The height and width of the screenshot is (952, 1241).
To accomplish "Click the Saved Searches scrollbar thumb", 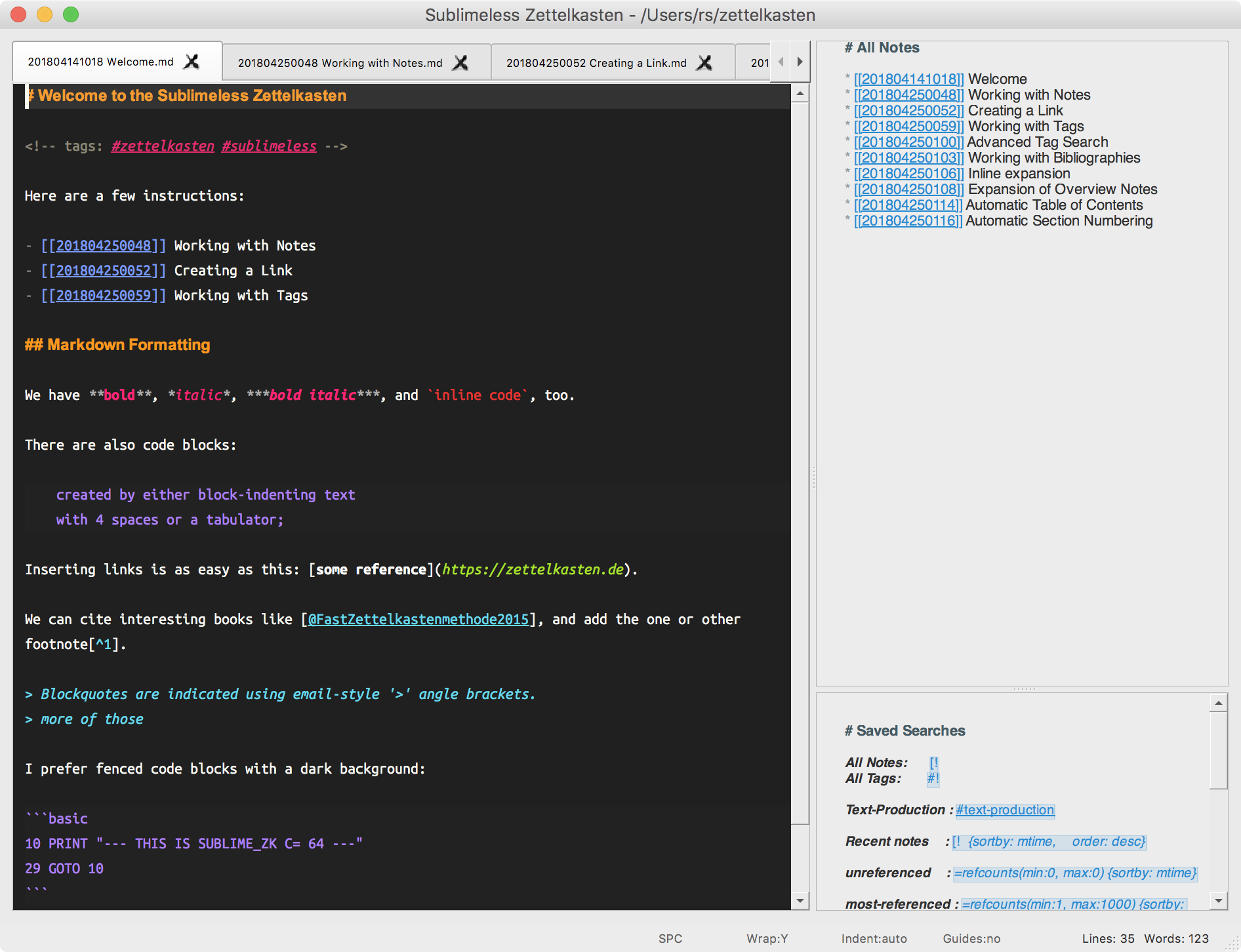I will (1218, 751).
